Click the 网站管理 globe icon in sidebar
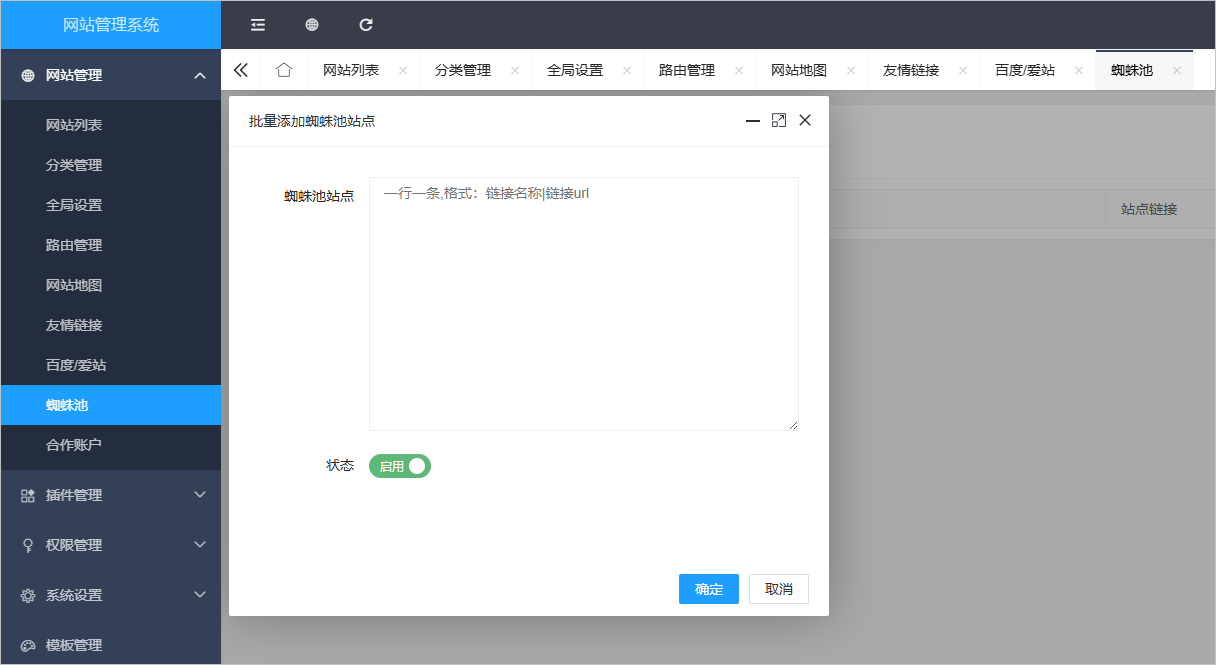 pyautogui.click(x=28, y=75)
